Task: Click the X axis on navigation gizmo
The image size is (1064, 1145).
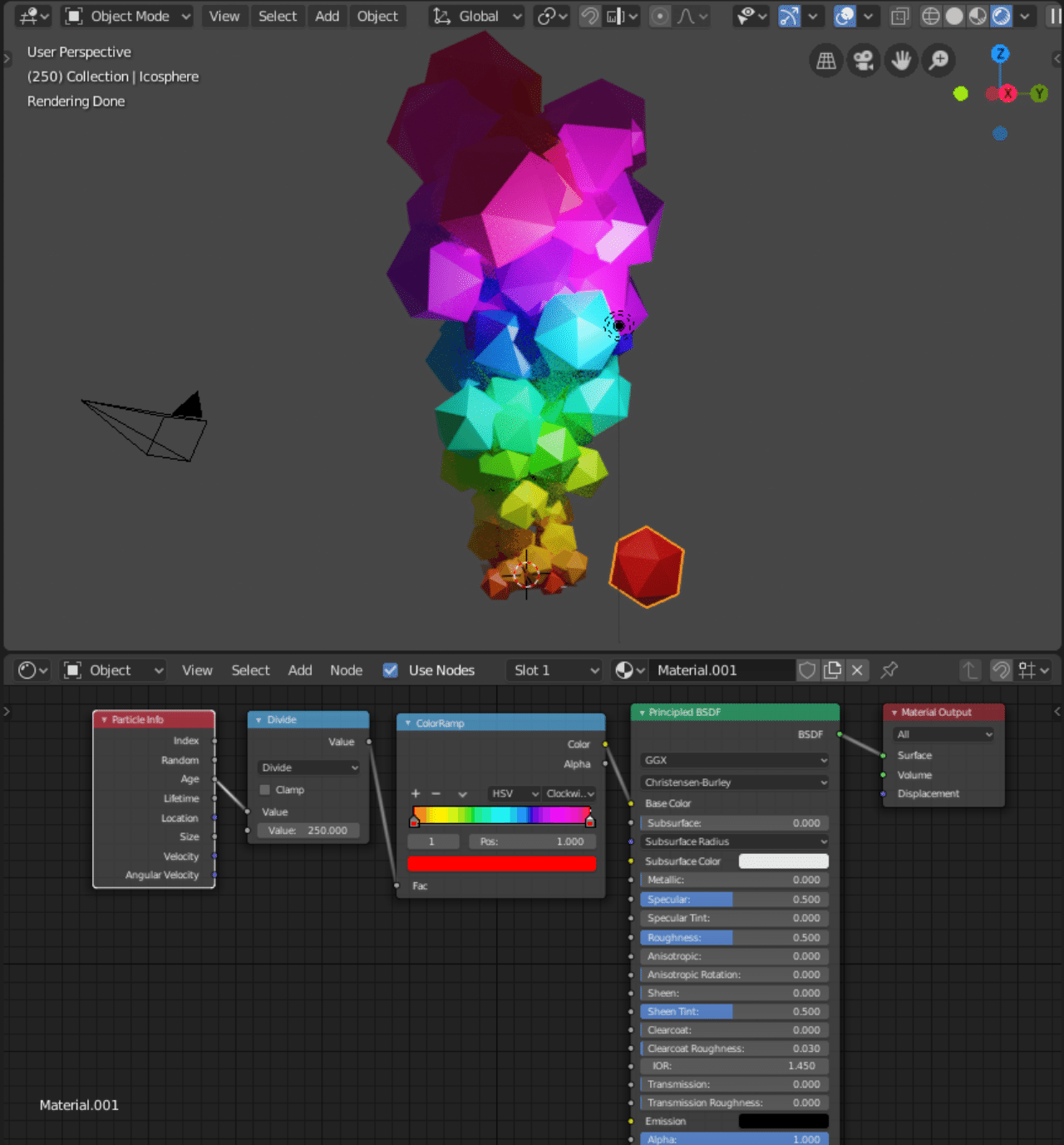Action: pos(1007,93)
